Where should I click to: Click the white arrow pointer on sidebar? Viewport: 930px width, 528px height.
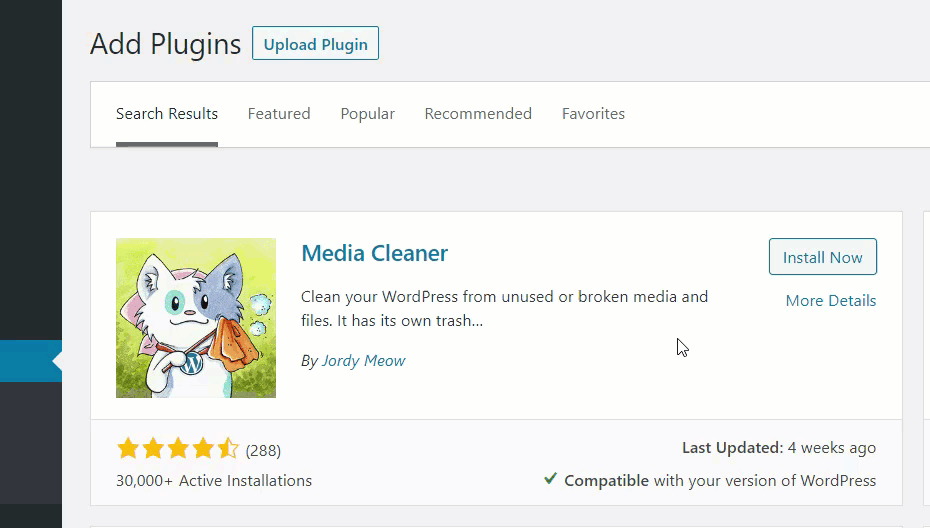coord(58,361)
